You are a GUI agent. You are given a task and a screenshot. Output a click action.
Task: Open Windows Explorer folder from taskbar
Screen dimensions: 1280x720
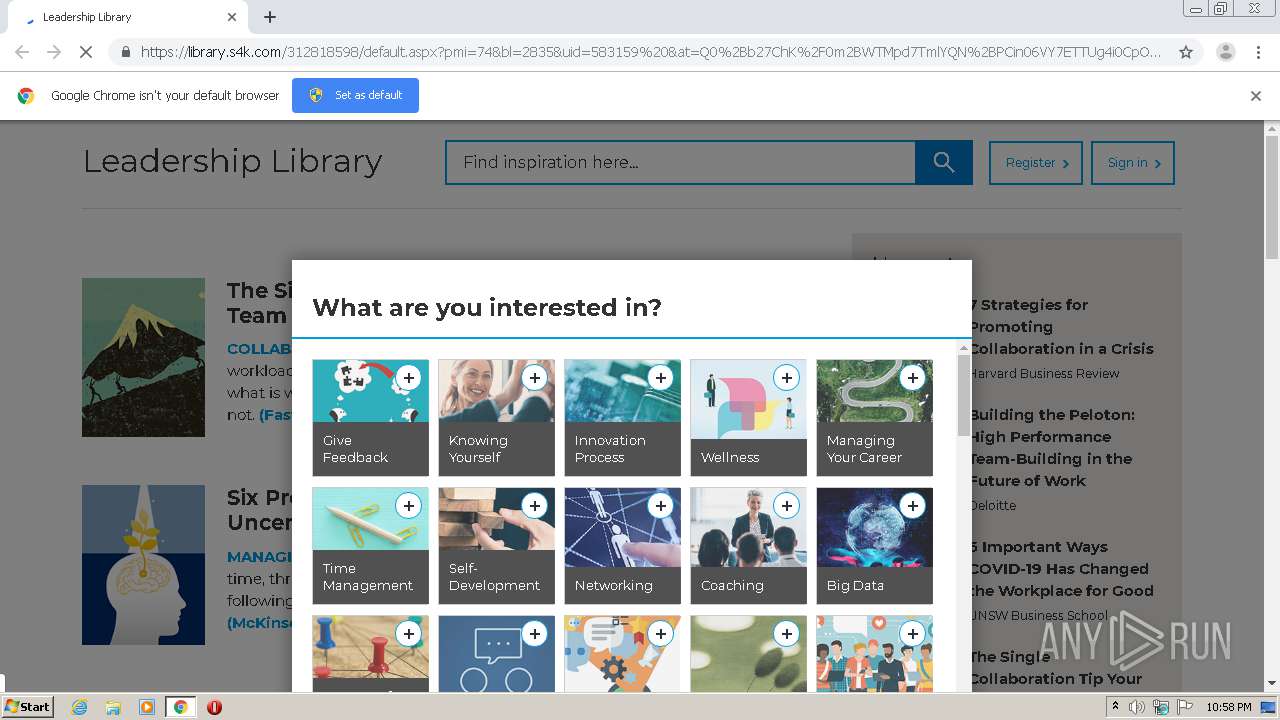pyautogui.click(x=113, y=707)
